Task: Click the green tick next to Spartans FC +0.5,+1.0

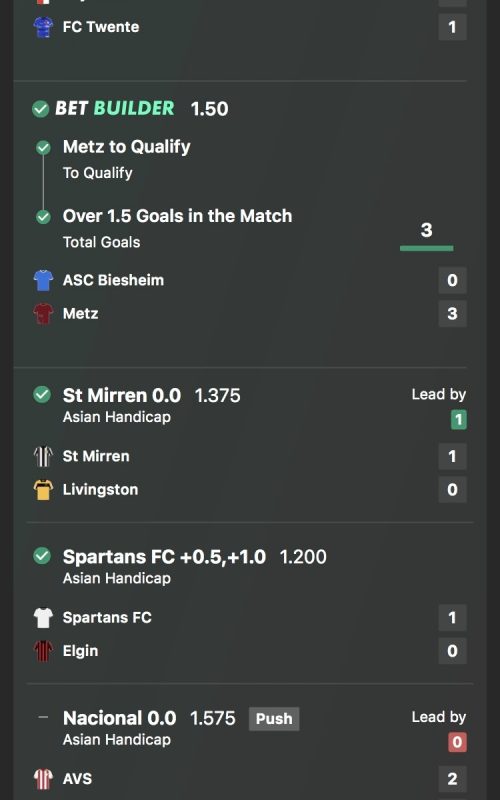Action: pyautogui.click(x=42, y=556)
